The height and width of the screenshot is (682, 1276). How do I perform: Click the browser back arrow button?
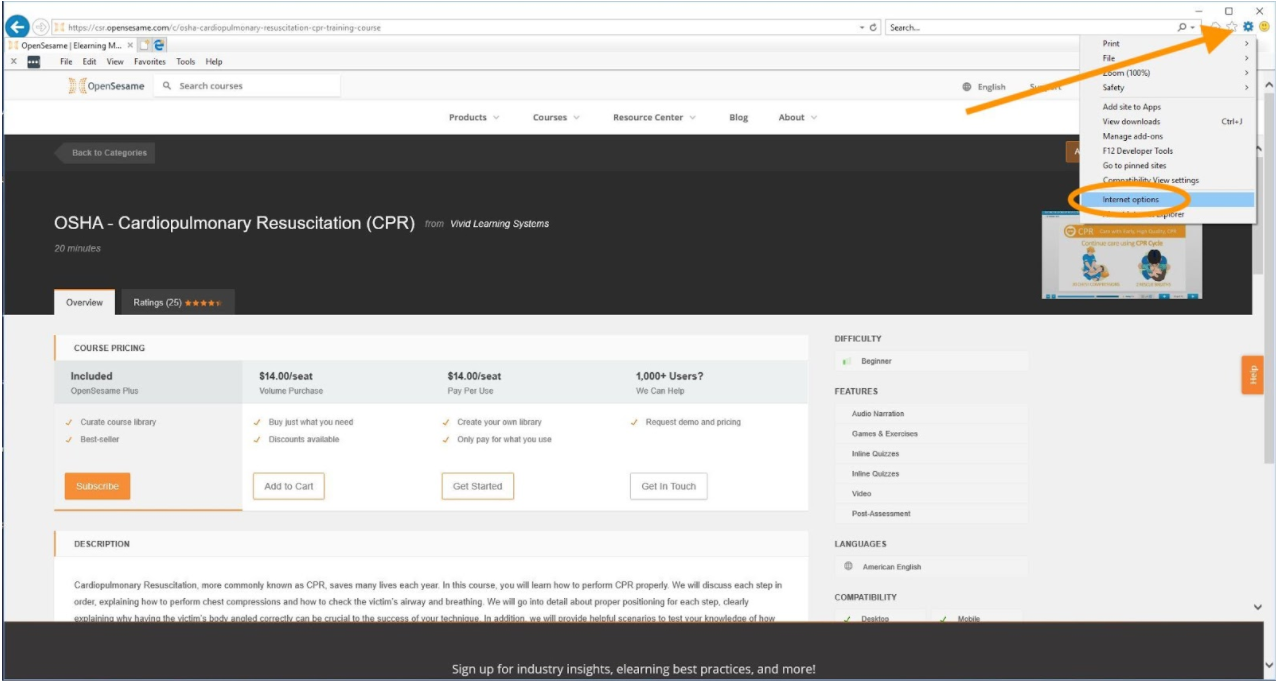(17, 27)
